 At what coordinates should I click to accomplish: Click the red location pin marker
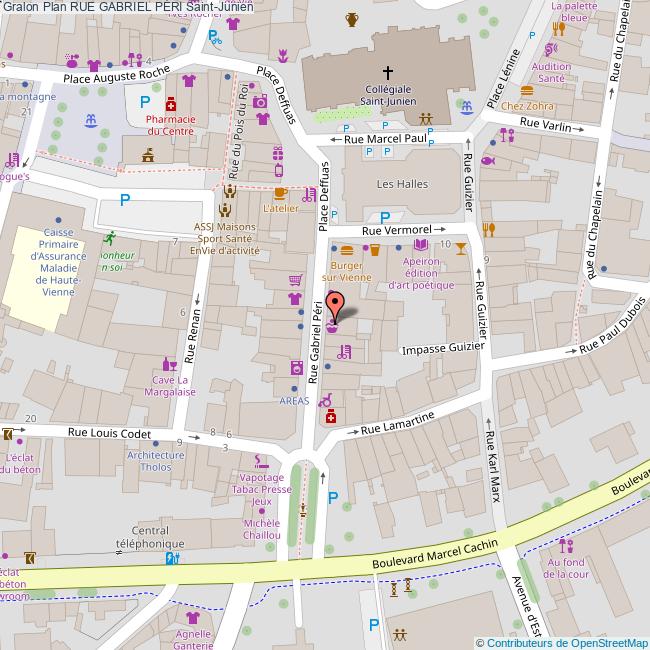click(333, 303)
